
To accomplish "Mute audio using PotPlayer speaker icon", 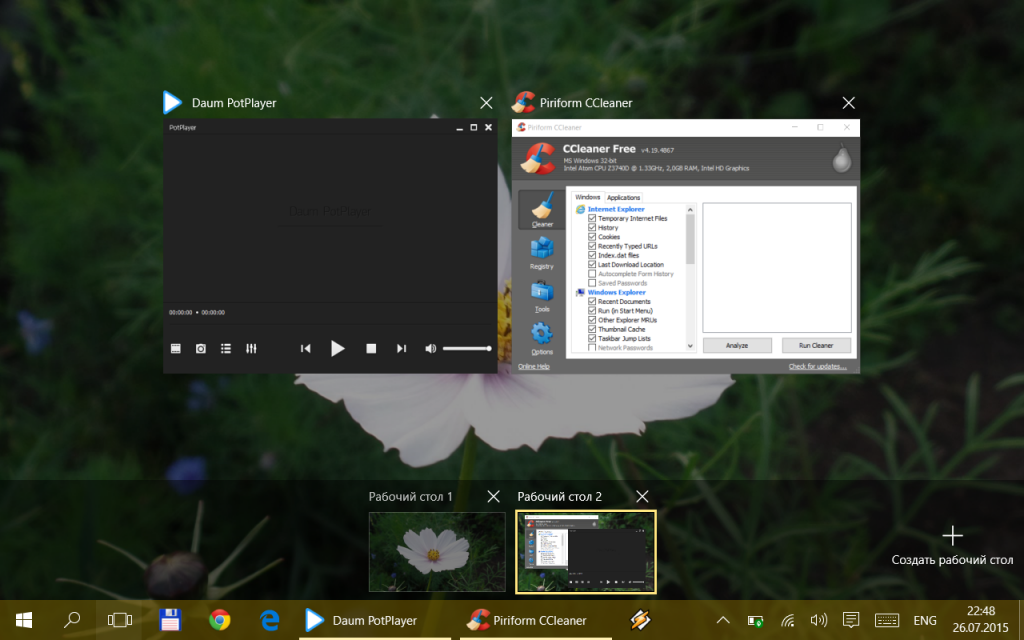I will (x=430, y=348).
